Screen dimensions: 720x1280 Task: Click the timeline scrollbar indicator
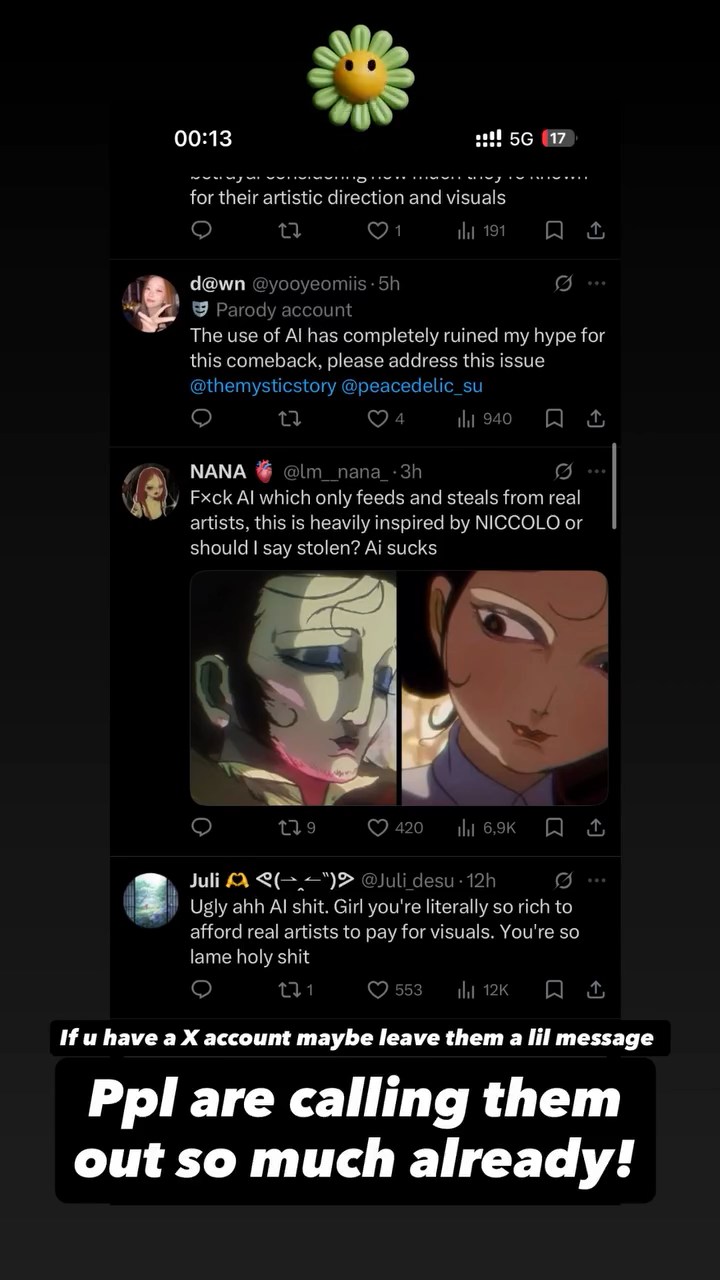point(613,486)
